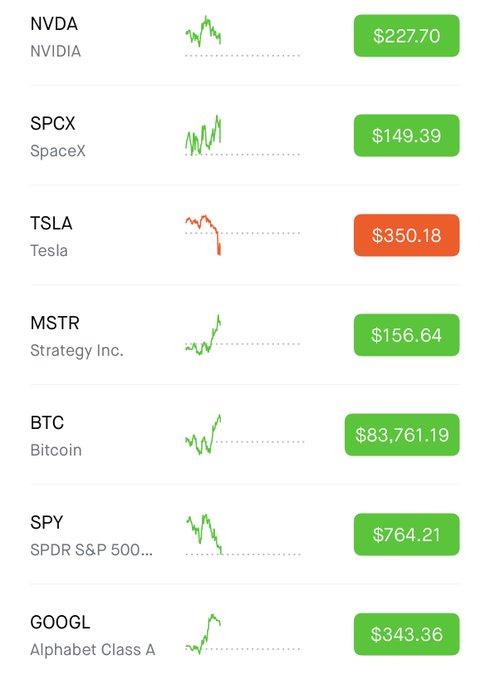Select the SPCX ticker label
This screenshot has height=680, width=490.
coord(52,124)
